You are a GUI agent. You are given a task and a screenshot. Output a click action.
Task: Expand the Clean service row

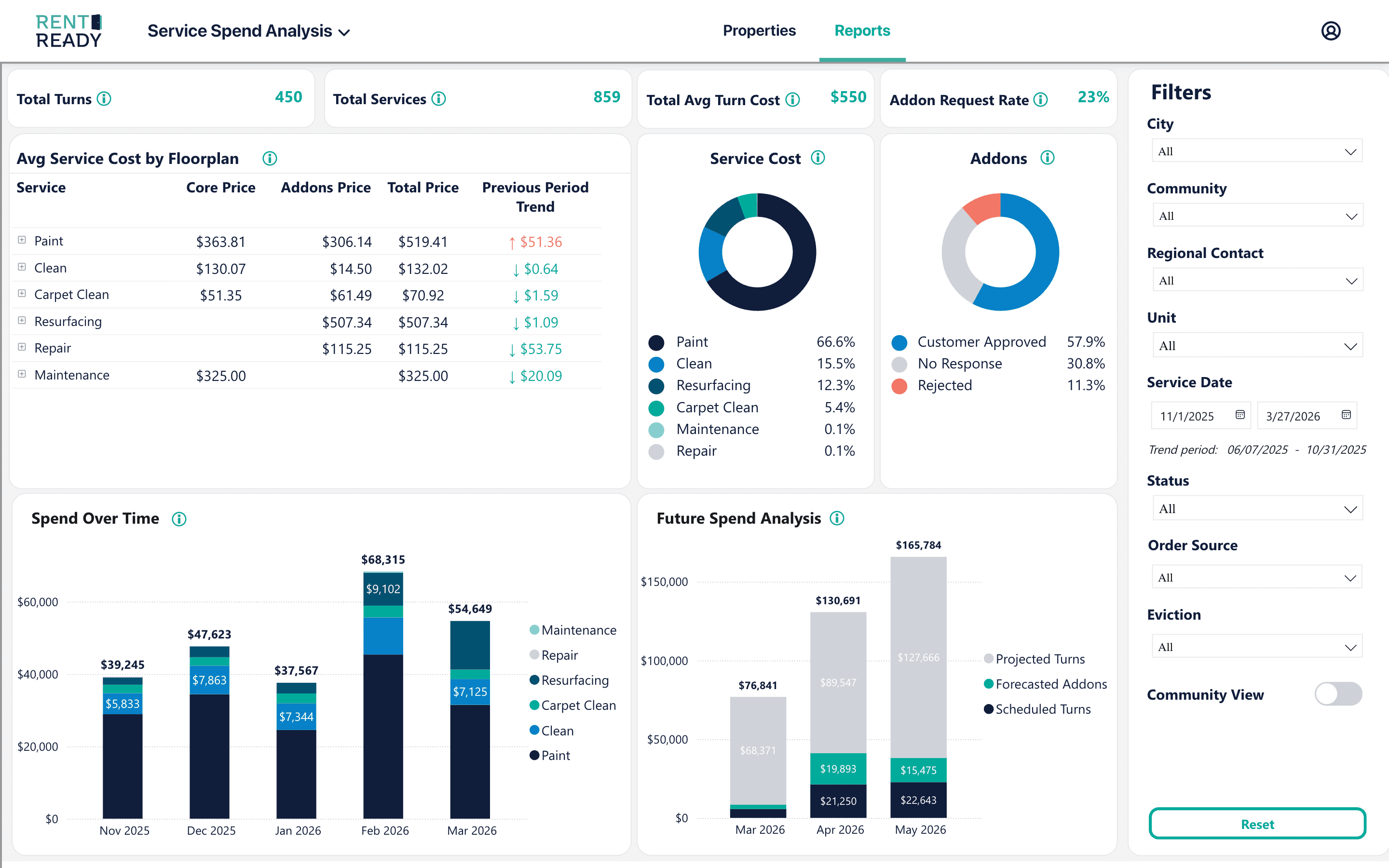22,267
